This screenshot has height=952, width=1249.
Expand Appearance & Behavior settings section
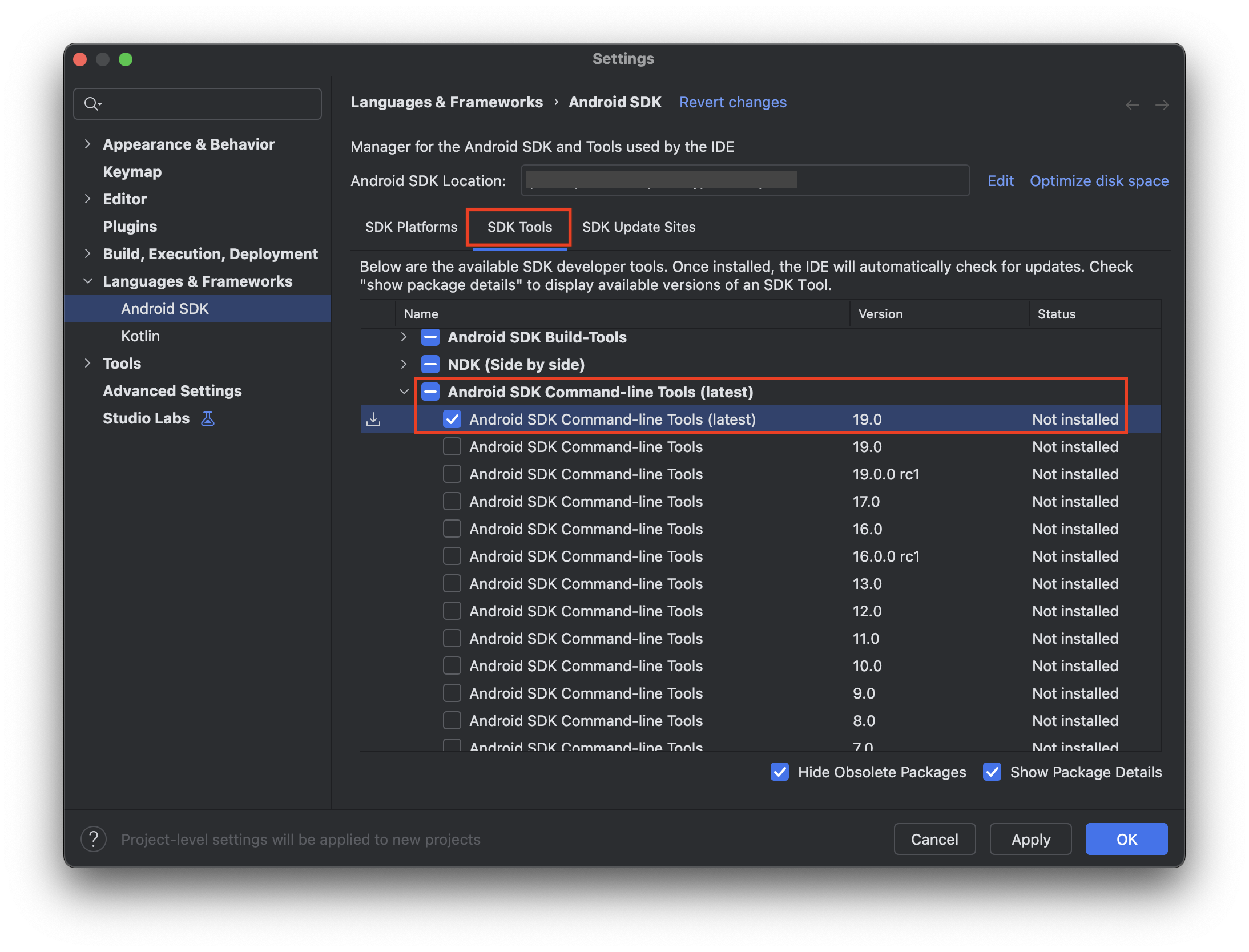[87, 144]
